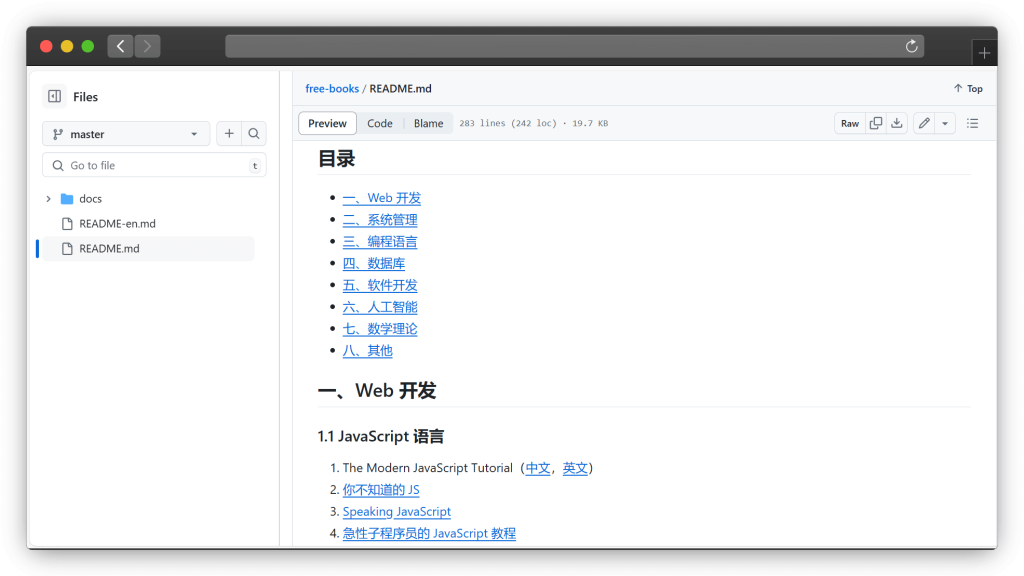Viewport: 1024px width, 576px height.
Task: Switch to the Blame tab
Action: [x=428, y=123]
